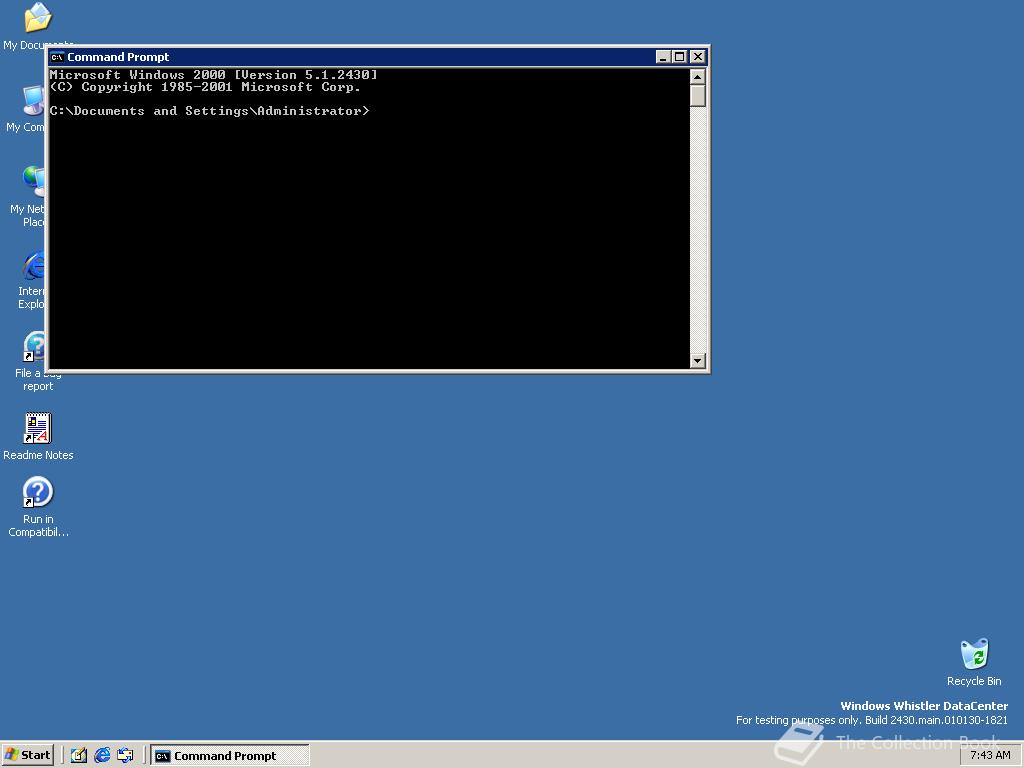Click the Command Prompt scroll down arrow
This screenshot has height=768, width=1024.
pyautogui.click(x=697, y=360)
